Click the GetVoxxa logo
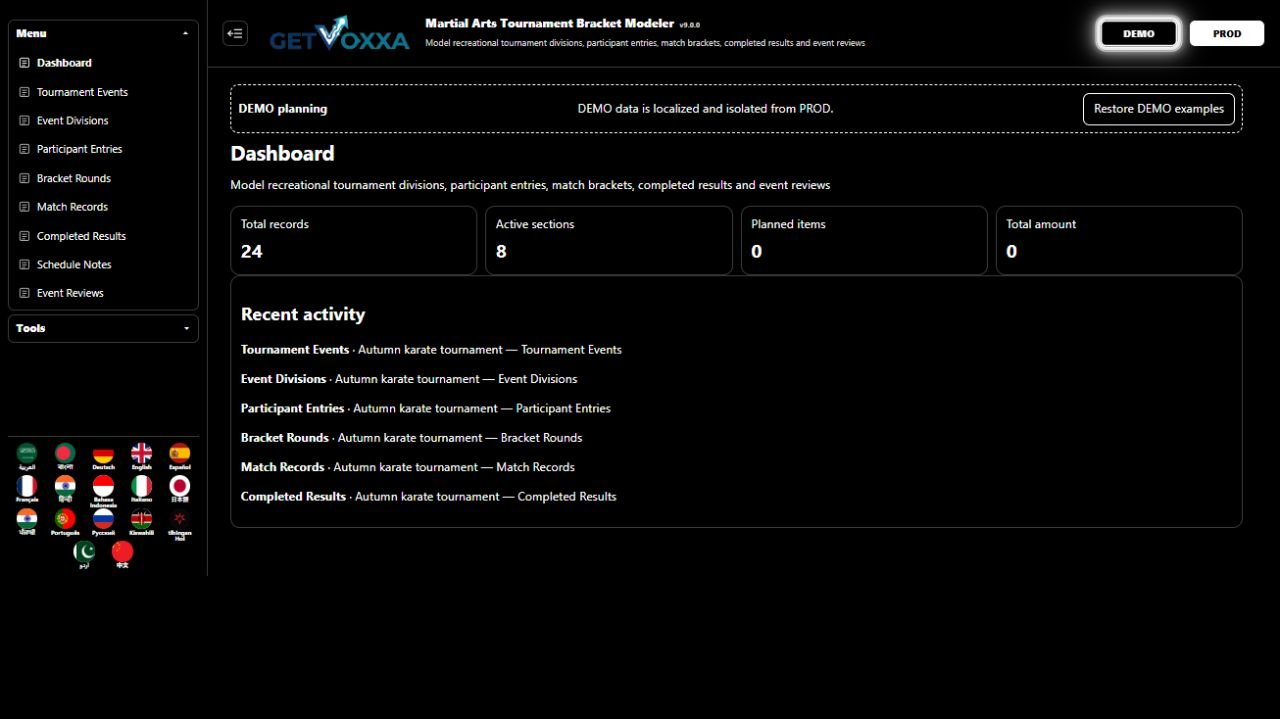 tap(339, 34)
